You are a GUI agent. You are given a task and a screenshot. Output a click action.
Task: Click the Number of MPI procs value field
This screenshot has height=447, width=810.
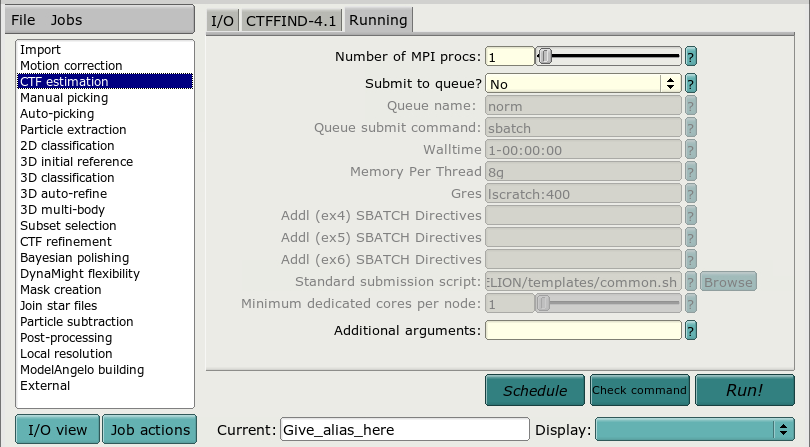pyautogui.click(x=509, y=56)
